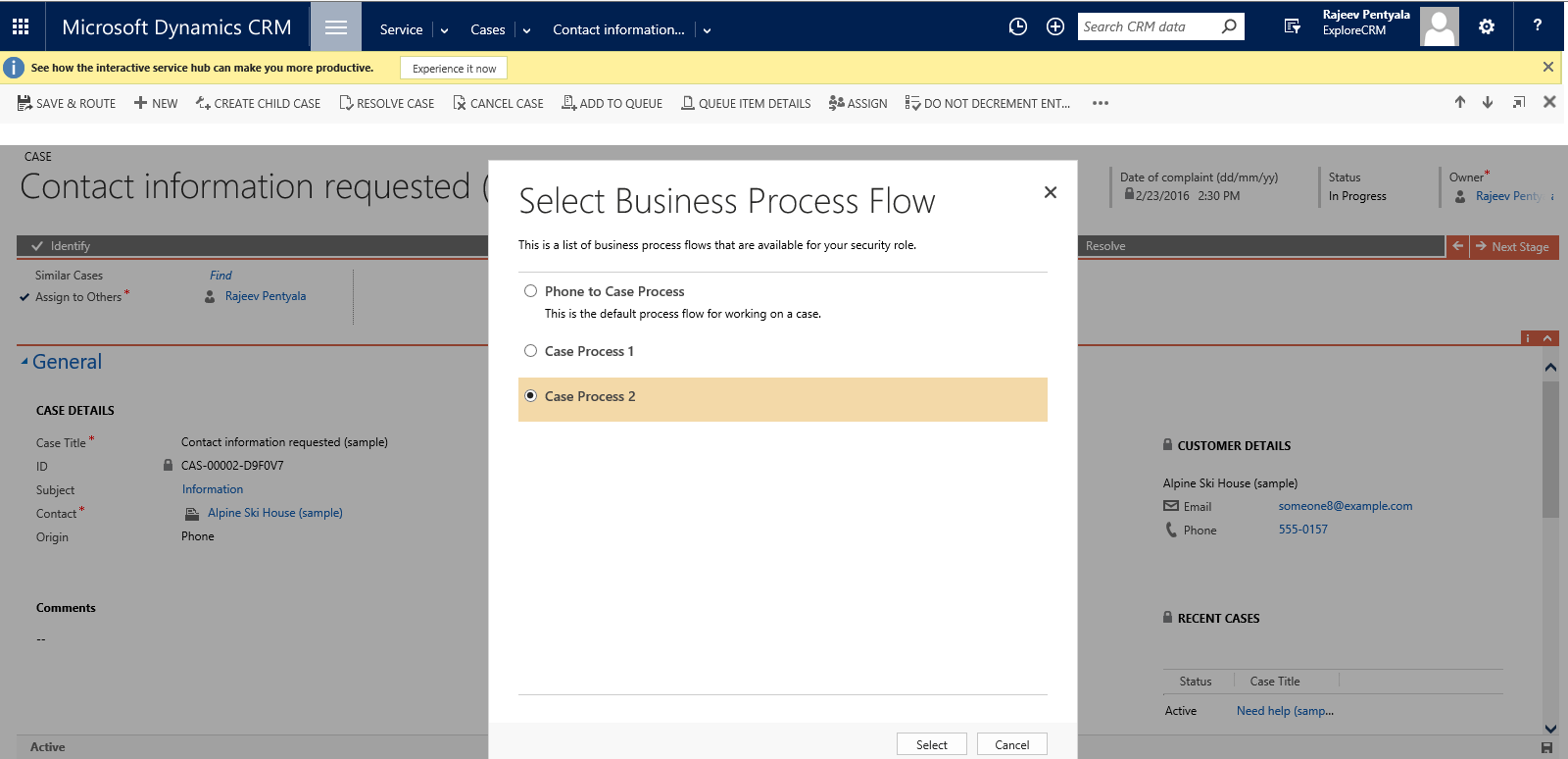Close the case form X icon
This screenshot has width=1568, height=759.
click(x=1549, y=102)
